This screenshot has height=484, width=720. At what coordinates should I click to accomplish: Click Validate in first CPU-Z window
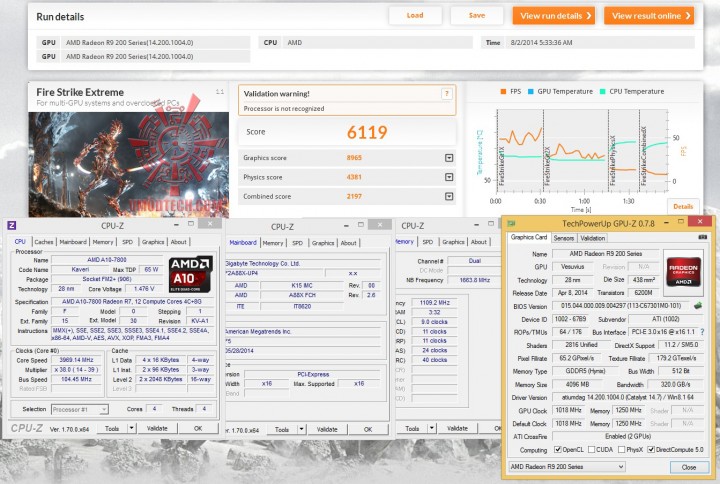[x=157, y=428]
